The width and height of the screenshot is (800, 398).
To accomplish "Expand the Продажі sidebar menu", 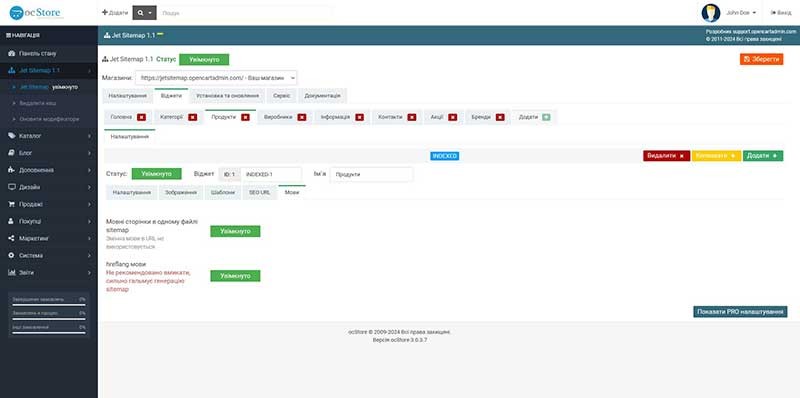I will coord(48,204).
